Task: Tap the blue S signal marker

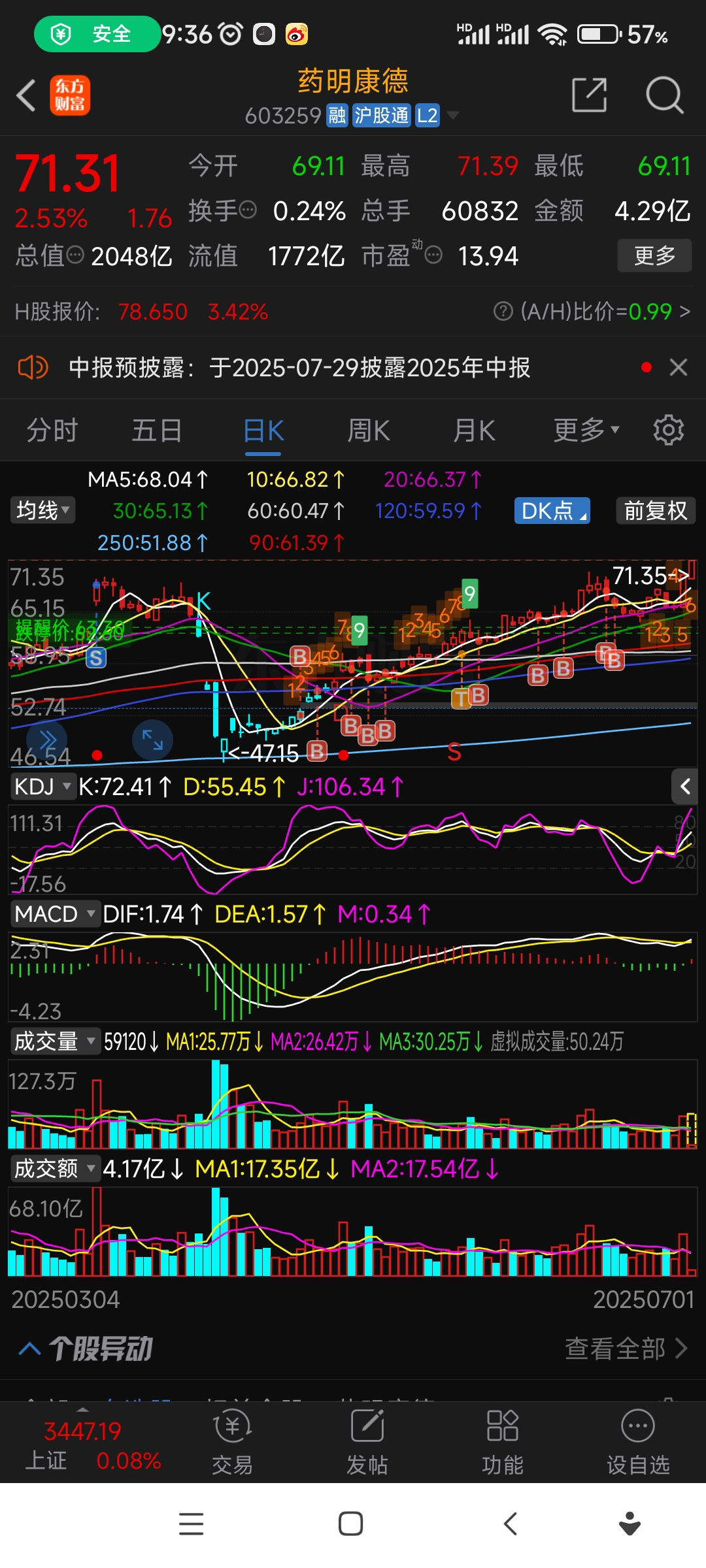Action: click(x=96, y=657)
